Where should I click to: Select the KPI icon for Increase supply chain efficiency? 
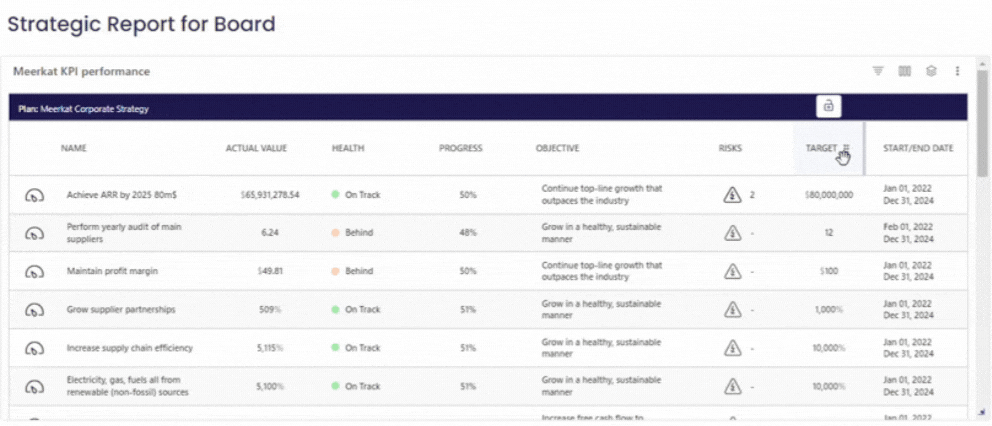point(34,348)
